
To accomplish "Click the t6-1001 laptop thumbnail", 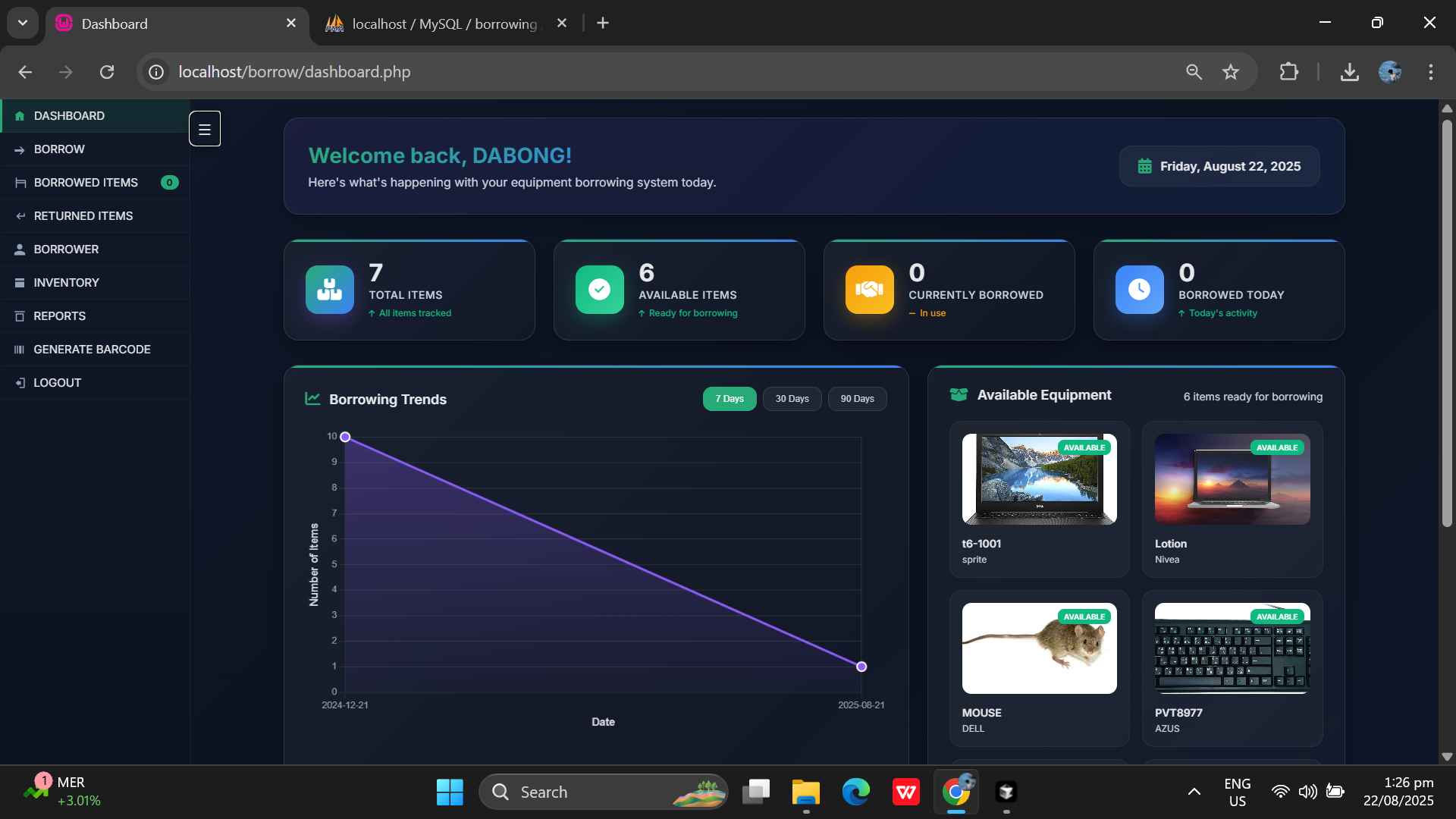I will pyautogui.click(x=1039, y=479).
